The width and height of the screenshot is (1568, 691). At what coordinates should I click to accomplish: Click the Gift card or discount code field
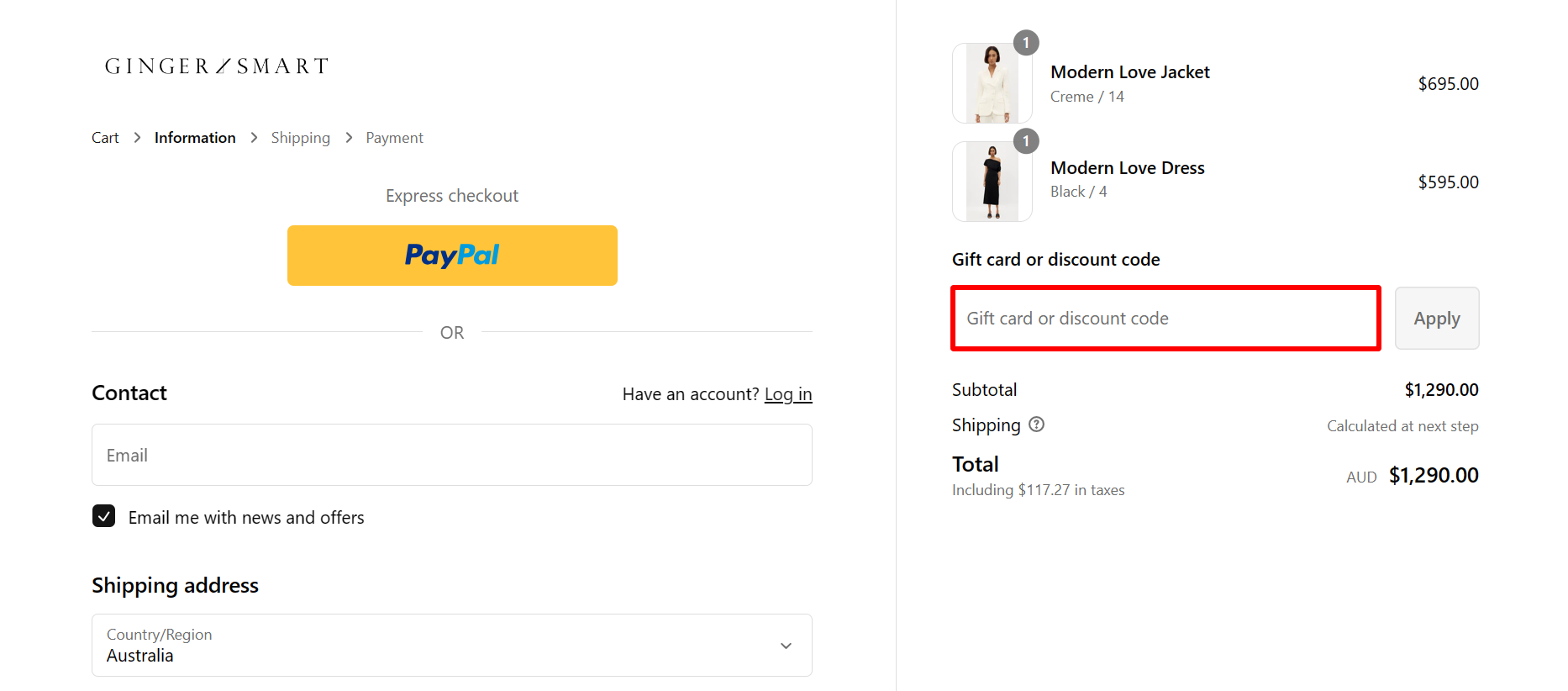tap(1165, 318)
